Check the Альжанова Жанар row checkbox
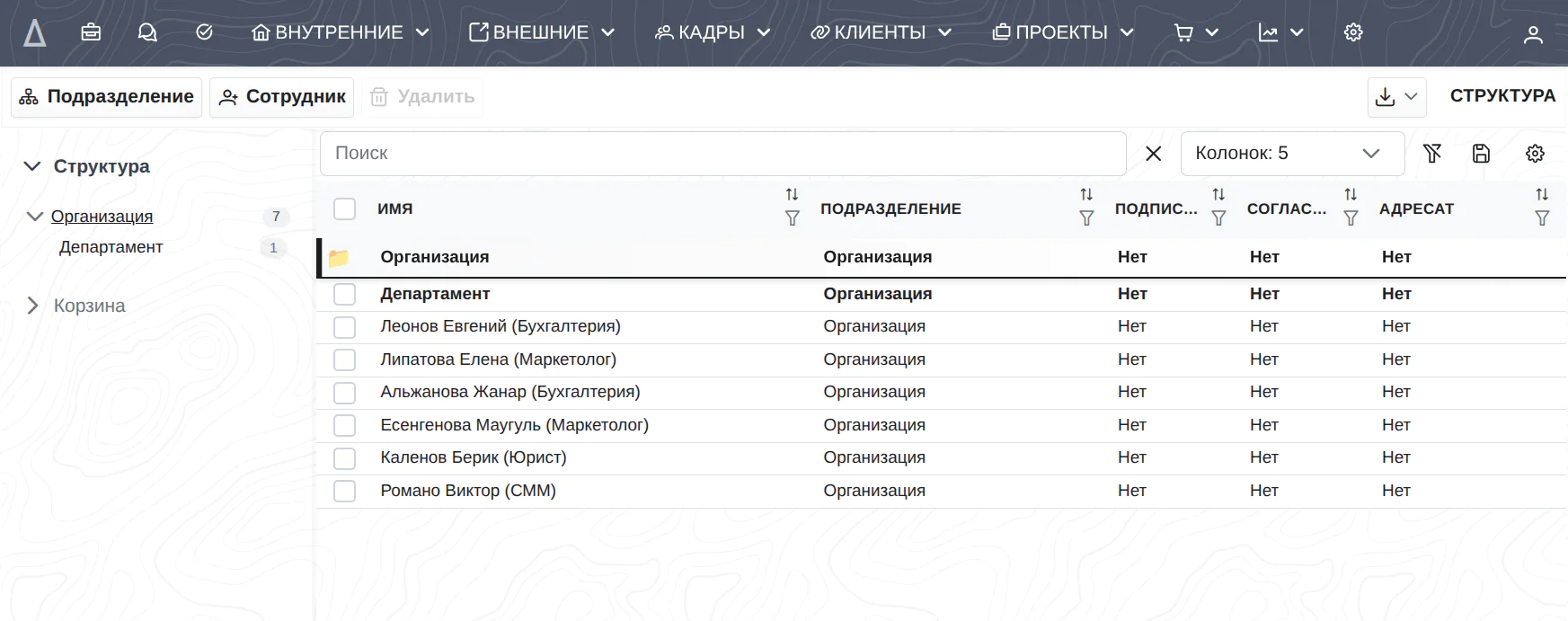Screen dimensions: 1568x621 pyautogui.click(x=344, y=393)
